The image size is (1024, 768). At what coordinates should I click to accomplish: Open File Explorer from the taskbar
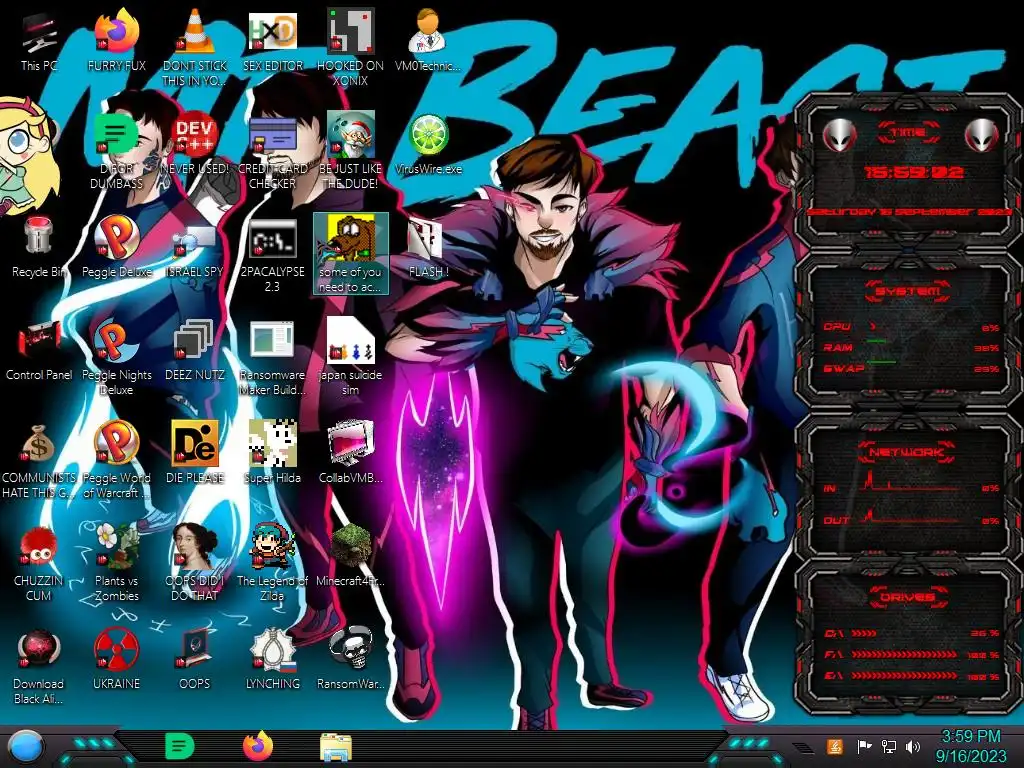click(x=336, y=747)
